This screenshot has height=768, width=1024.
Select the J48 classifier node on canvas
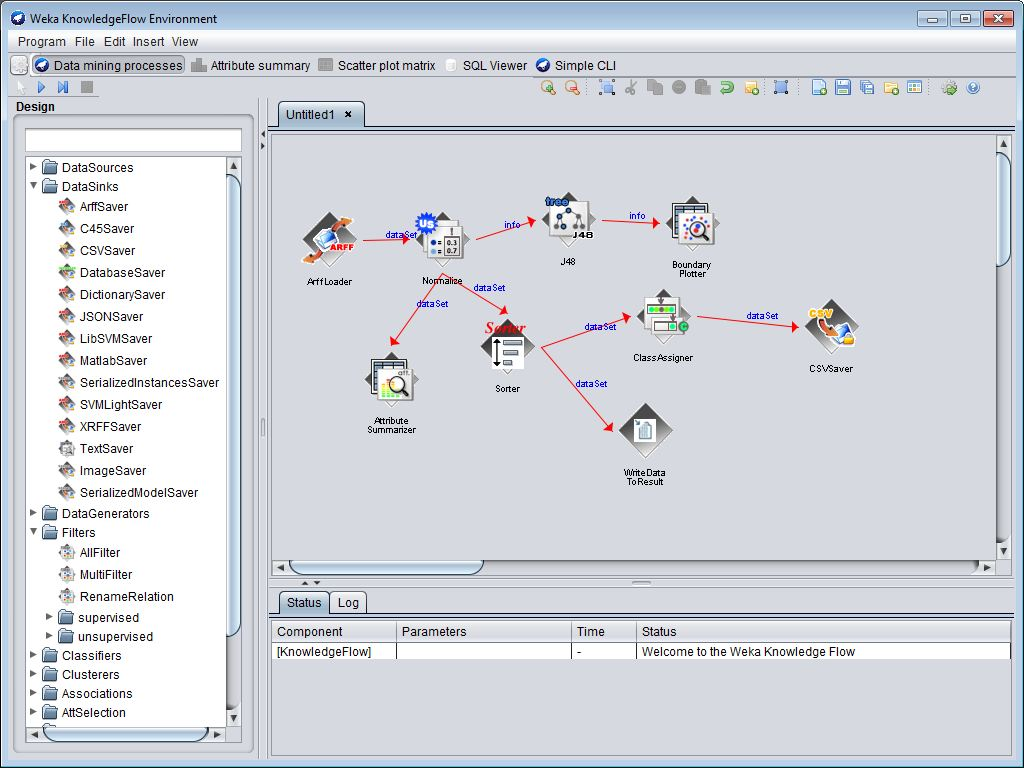(x=568, y=222)
